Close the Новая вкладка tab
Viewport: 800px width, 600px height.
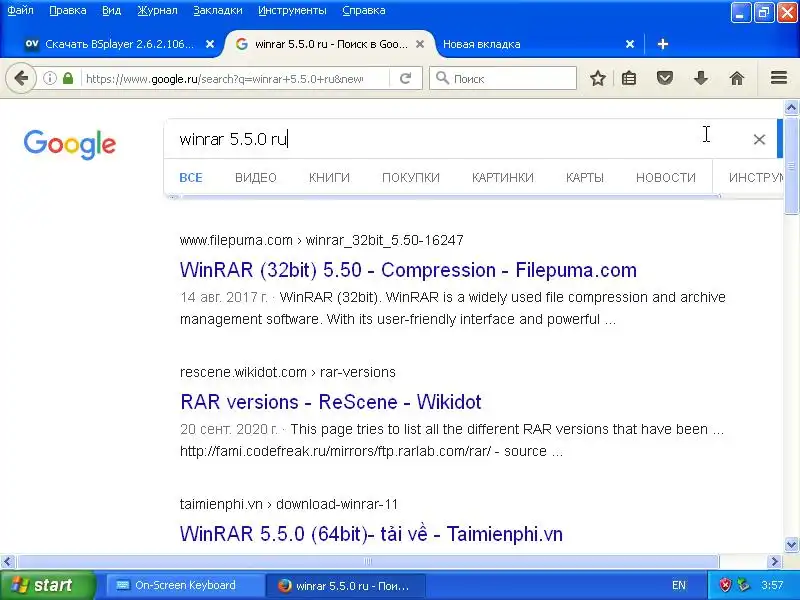(630, 44)
